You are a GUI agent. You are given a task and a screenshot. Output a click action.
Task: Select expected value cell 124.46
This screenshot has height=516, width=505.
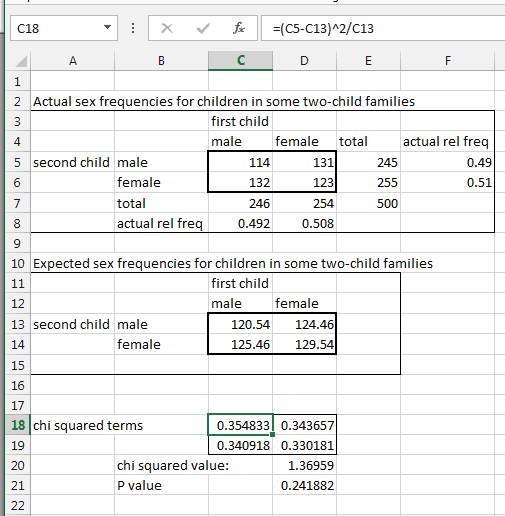coord(304,324)
